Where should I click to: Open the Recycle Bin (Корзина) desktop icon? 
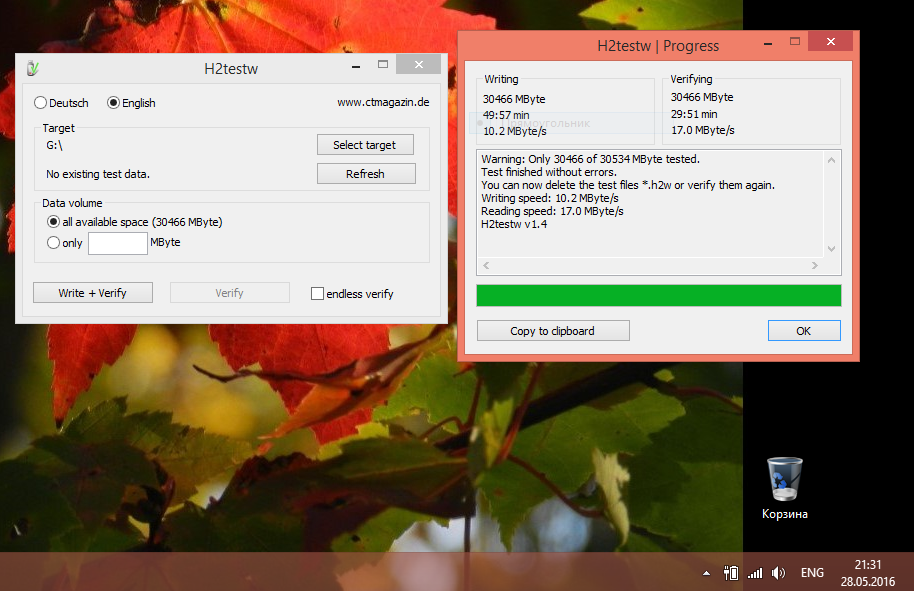click(784, 486)
